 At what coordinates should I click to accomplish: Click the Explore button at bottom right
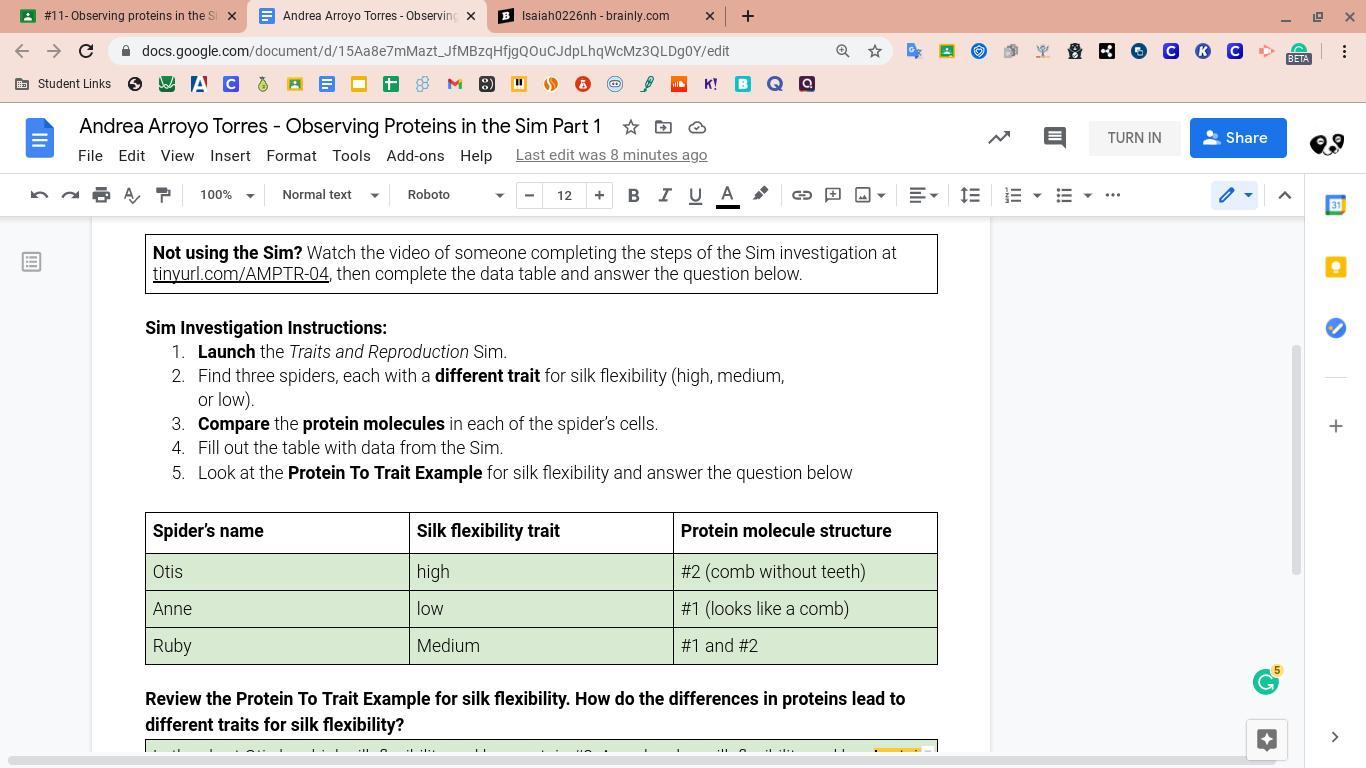(1266, 739)
